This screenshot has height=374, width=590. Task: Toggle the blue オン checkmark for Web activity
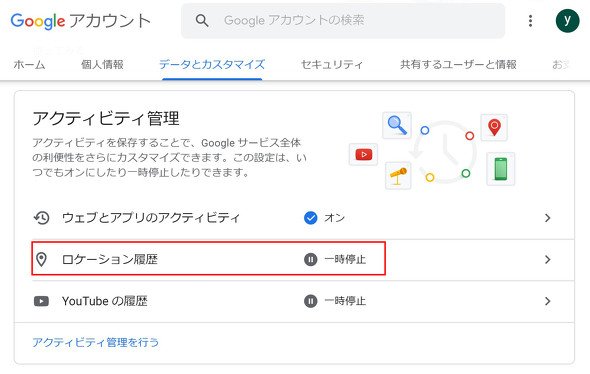310,217
